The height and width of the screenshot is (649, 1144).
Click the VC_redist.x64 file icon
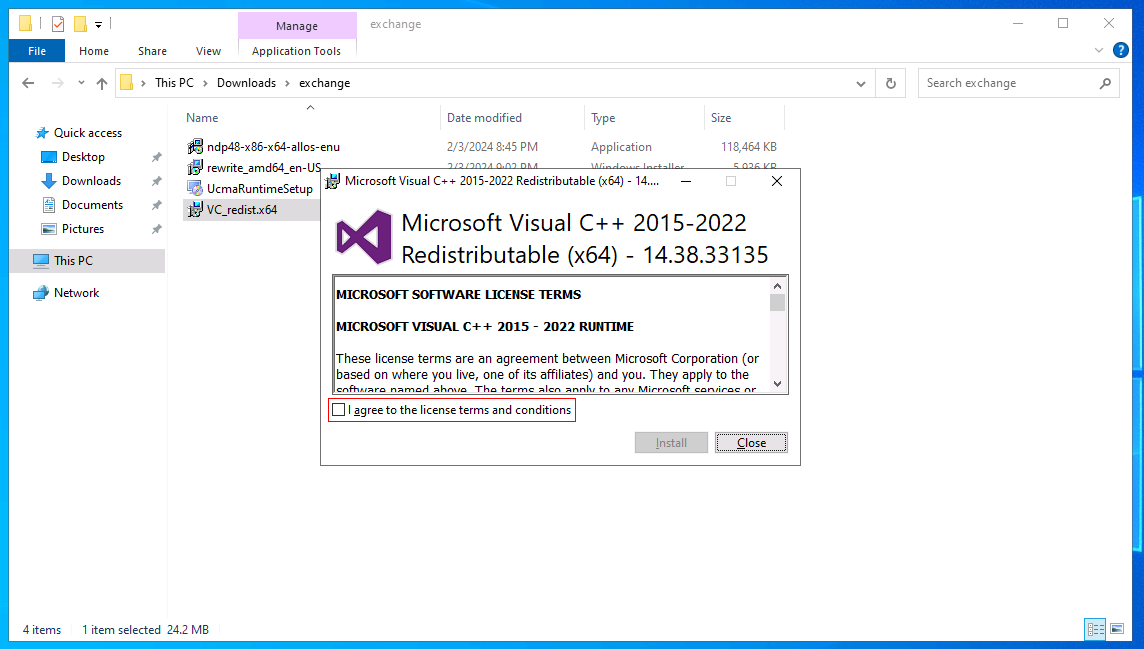195,210
